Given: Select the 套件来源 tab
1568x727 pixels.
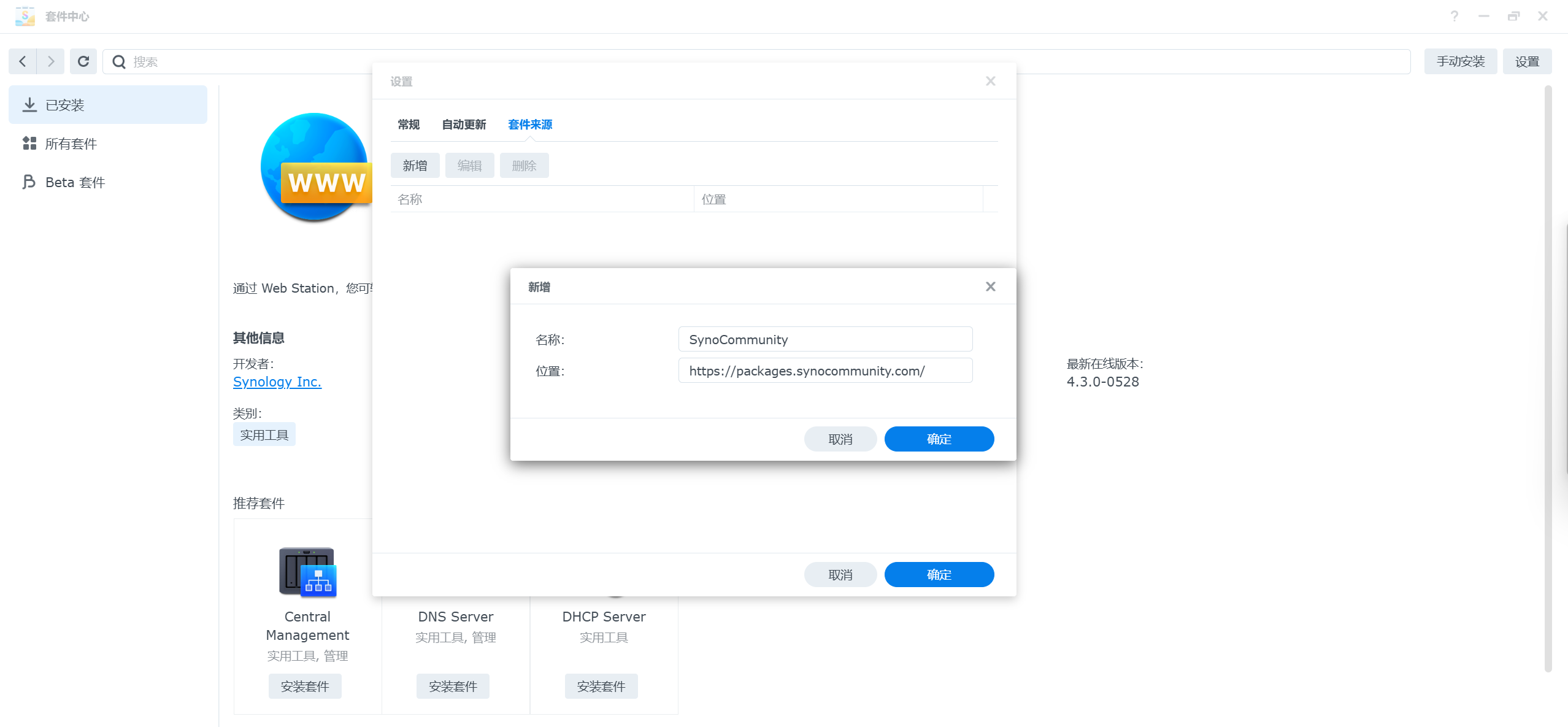Looking at the screenshot, I should click(x=530, y=125).
